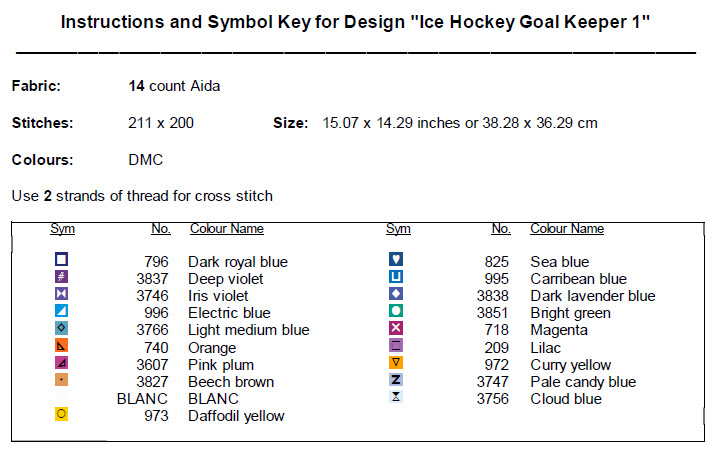Click the 'Ice Hockey Goal Keeper 1' title
The height and width of the screenshot is (454, 715).
click(x=356, y=21)
